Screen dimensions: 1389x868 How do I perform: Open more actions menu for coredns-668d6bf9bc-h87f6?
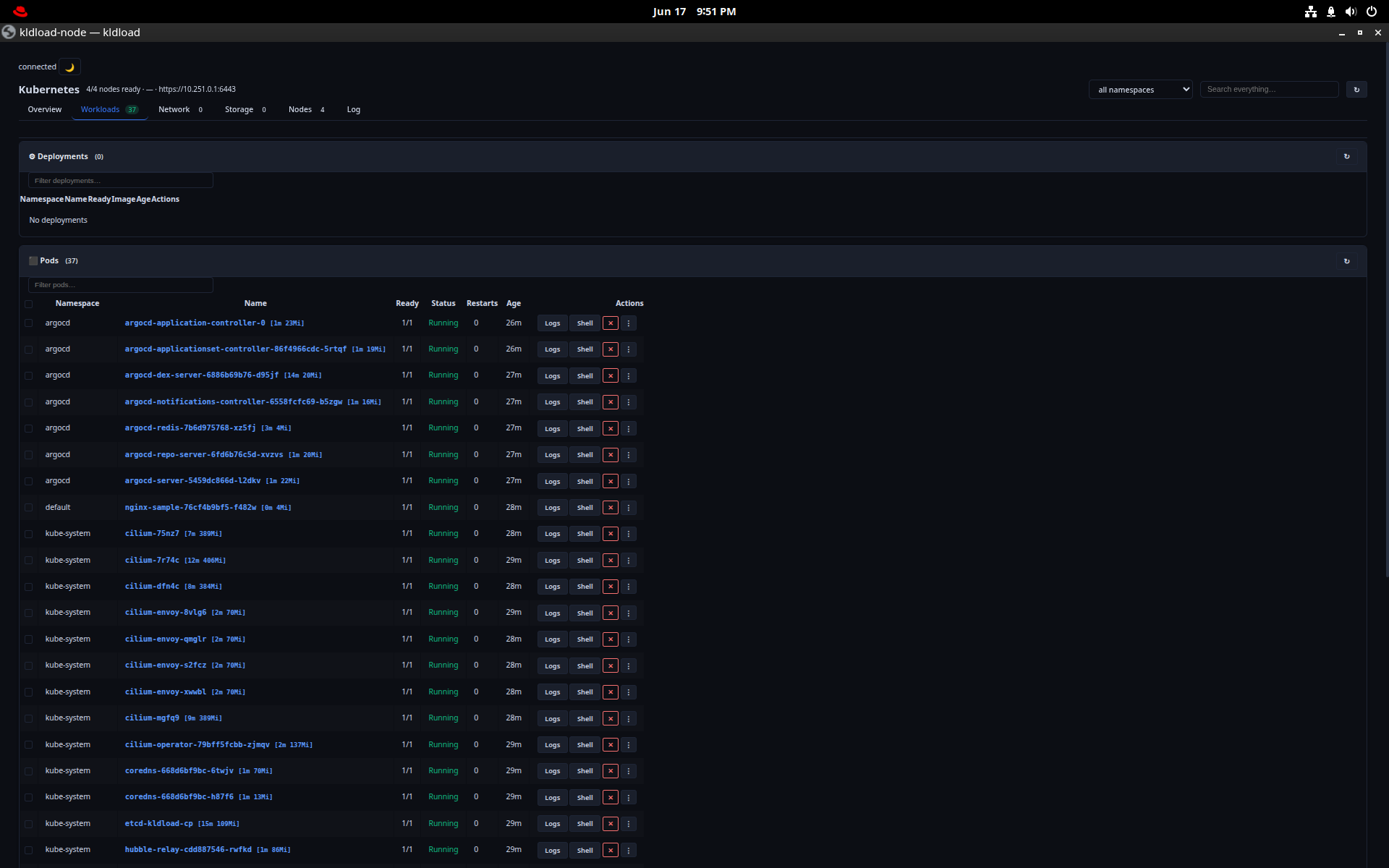point(629,798)
